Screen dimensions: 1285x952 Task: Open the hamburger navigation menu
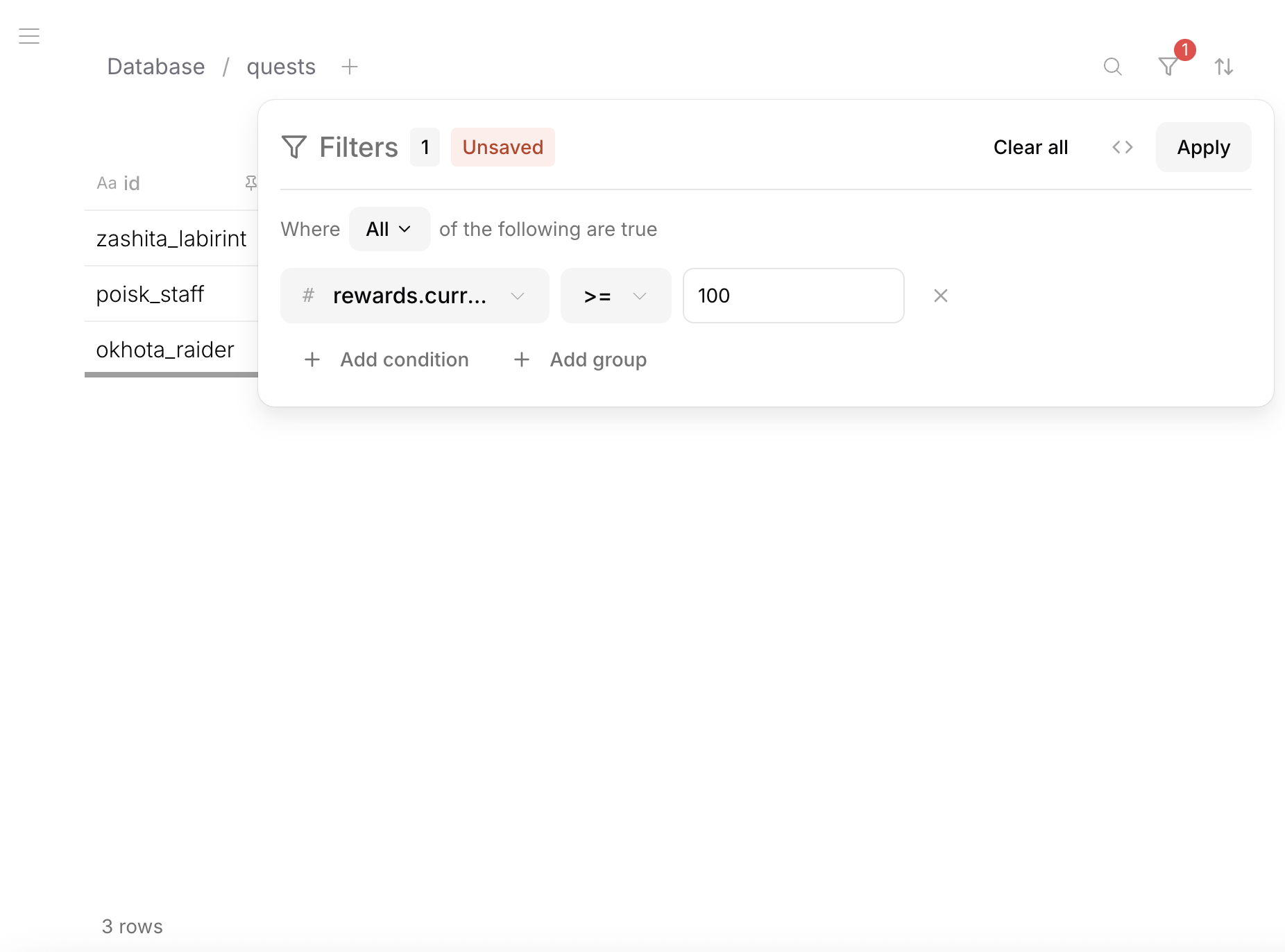[x=29, y=35]
